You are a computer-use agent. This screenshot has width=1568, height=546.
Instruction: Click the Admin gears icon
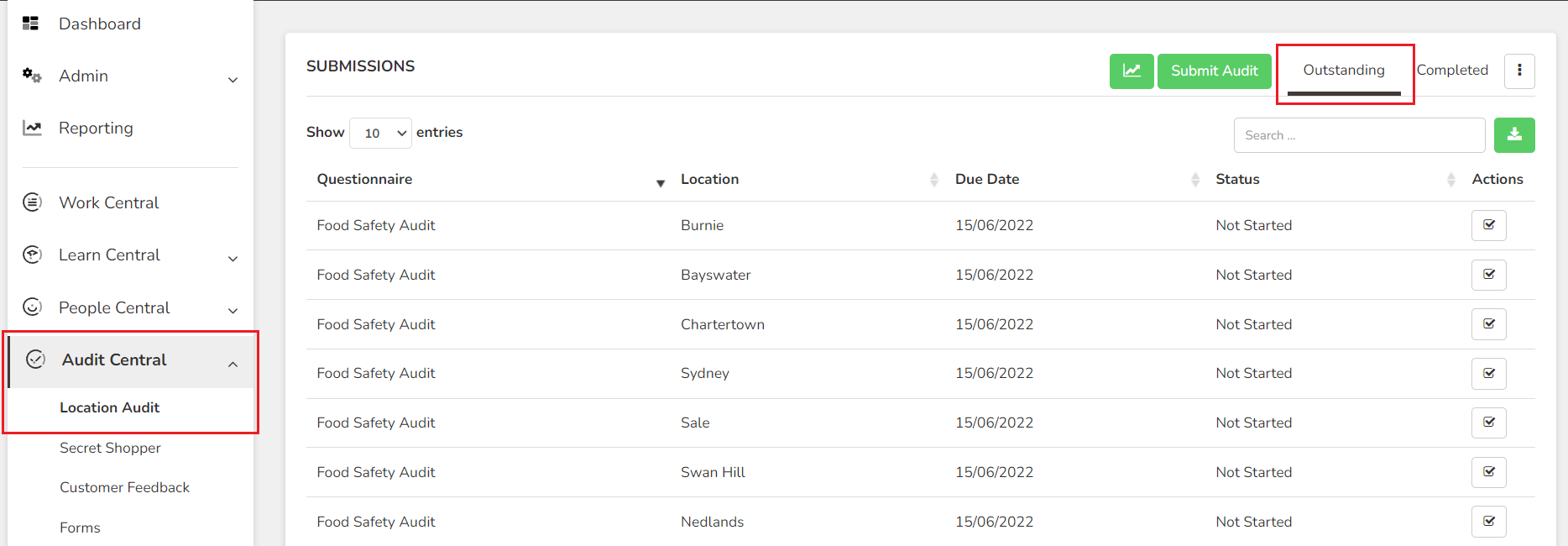coord(32,76)
